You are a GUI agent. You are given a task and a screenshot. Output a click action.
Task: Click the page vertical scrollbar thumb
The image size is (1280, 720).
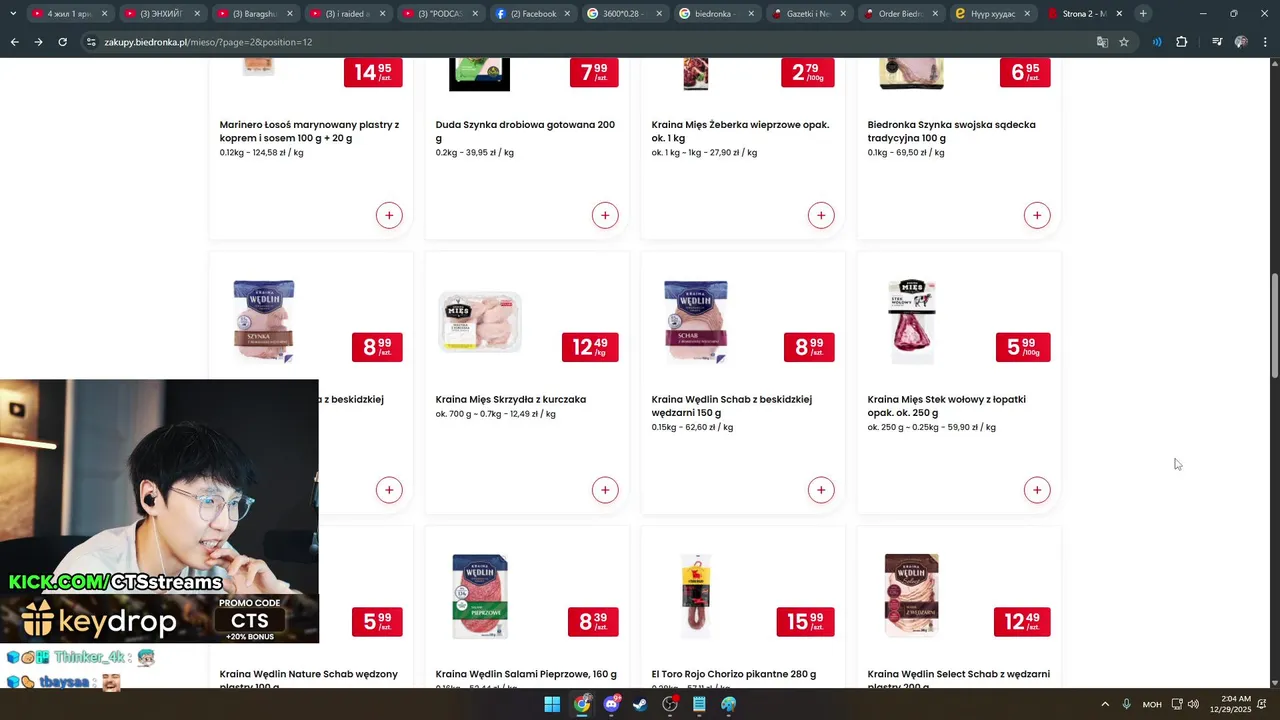[1274, 325]
